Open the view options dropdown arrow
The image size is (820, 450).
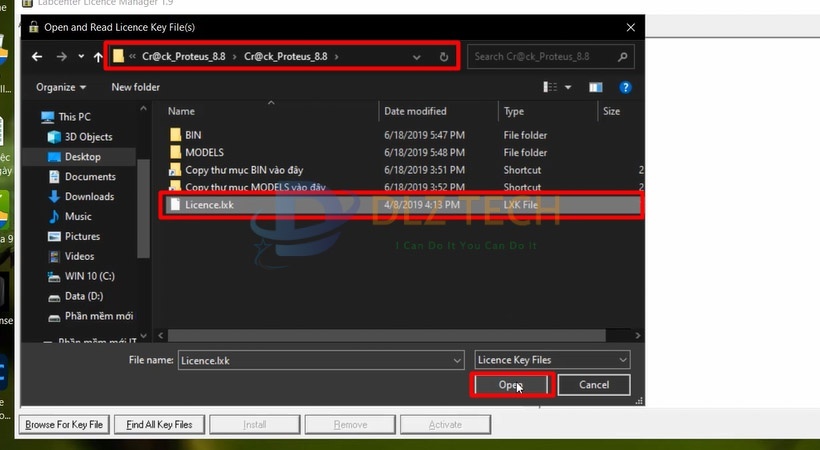(567, 87)
